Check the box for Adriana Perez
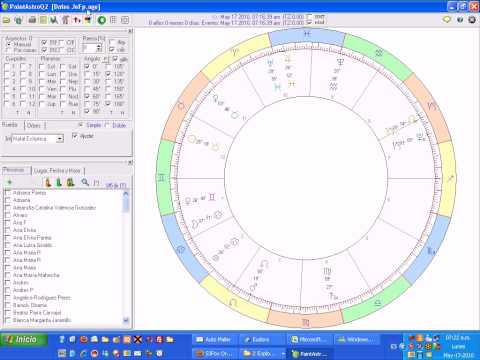Viewport: 480px width, 360px height. click(x=7, y=193)
